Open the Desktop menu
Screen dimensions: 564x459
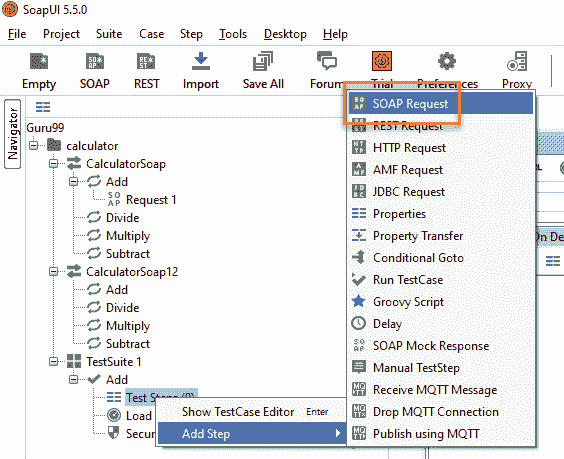coord(285,34)
